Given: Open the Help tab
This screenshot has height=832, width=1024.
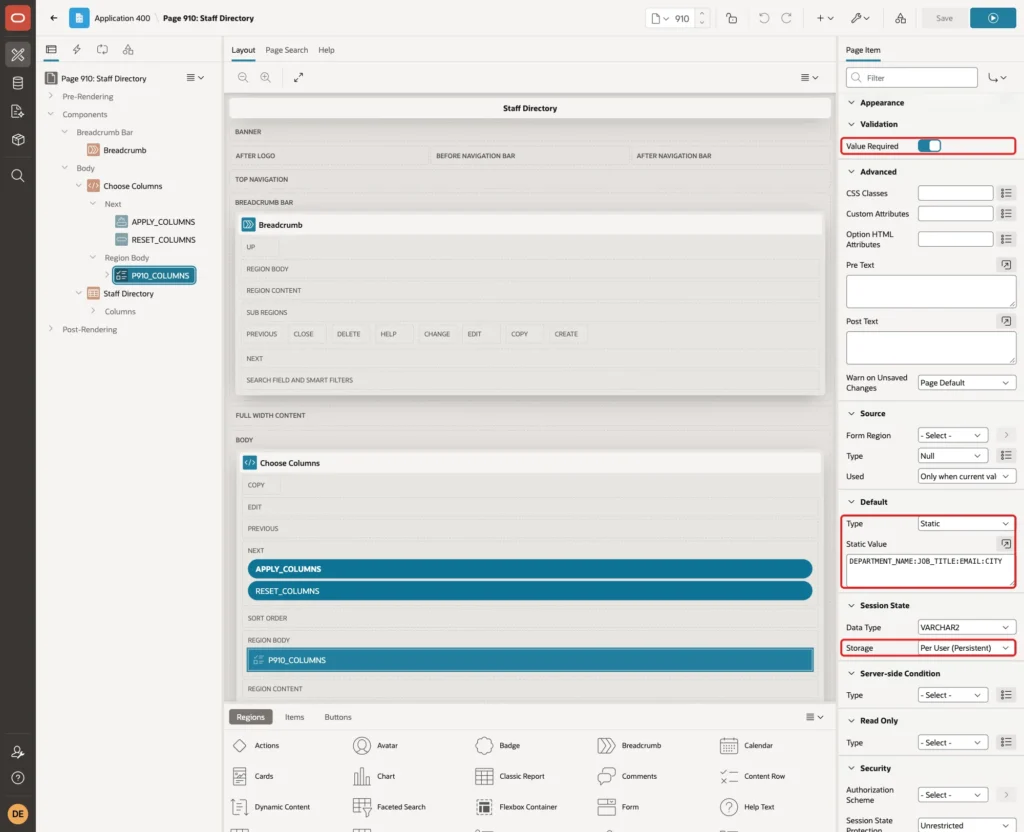Looking at the screenshot, I should click(327, 50).
